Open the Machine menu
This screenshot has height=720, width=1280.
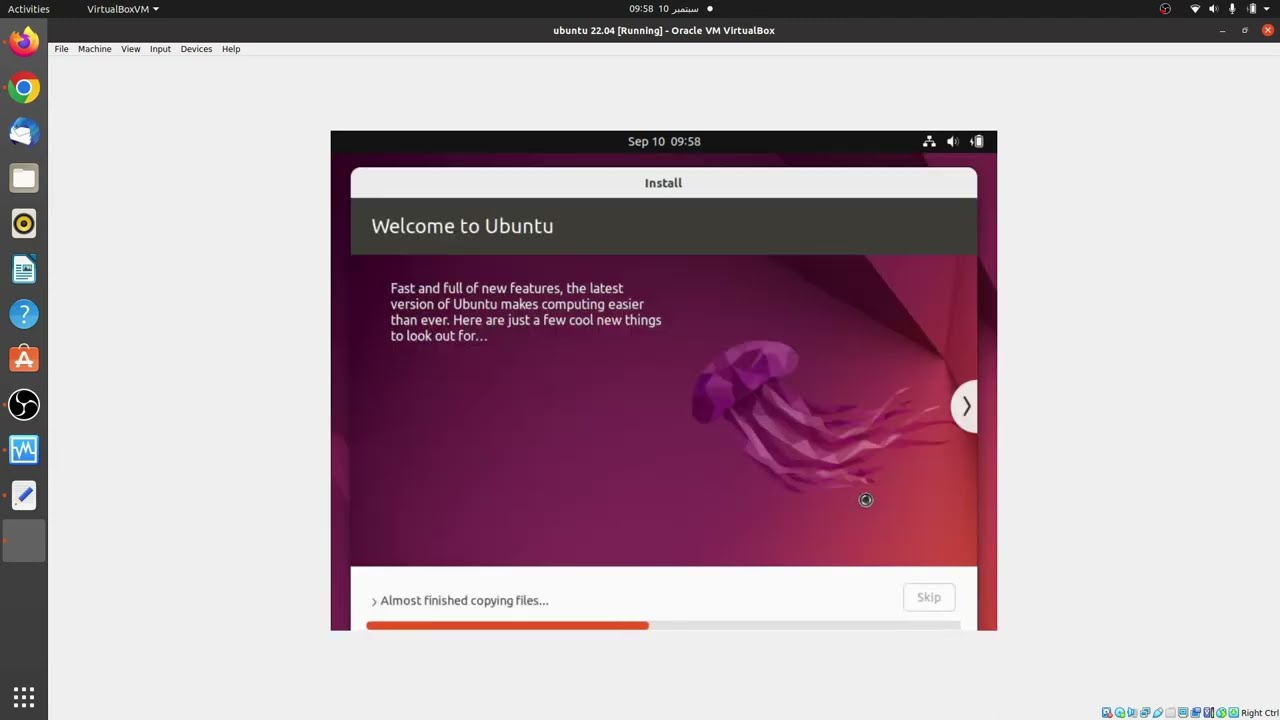[95, 49]
